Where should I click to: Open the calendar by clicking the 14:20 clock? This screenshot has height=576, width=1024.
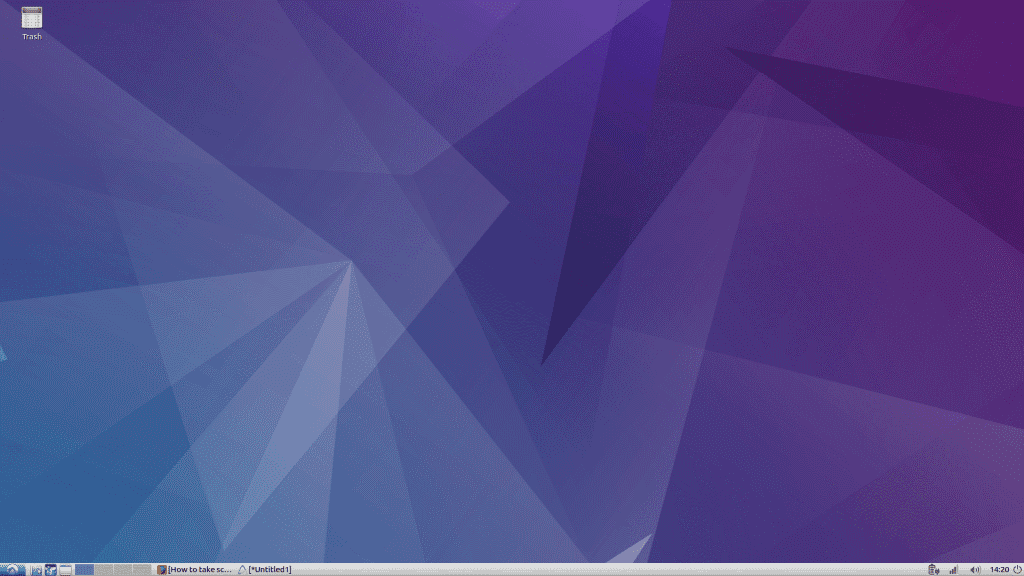click(x=1000, y=570)
